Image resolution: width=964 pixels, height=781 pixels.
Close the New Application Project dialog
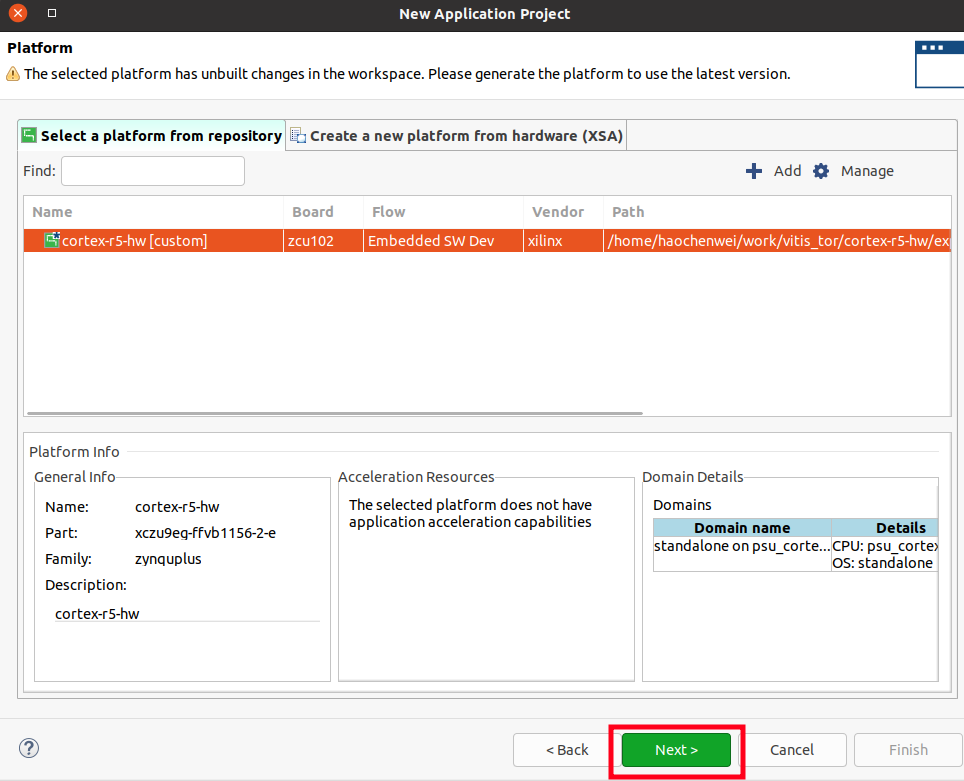(x=18, y=12)
